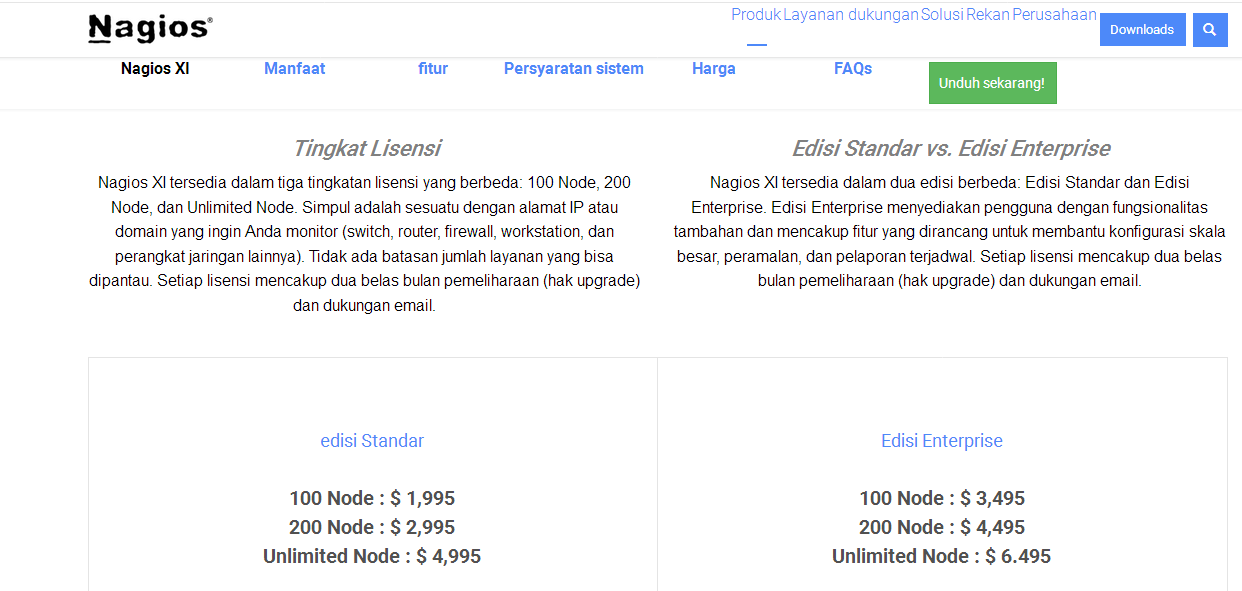Switch to the Manfaat tab
The height and width of the screenshot is (591, 1242).
(294, 69)
